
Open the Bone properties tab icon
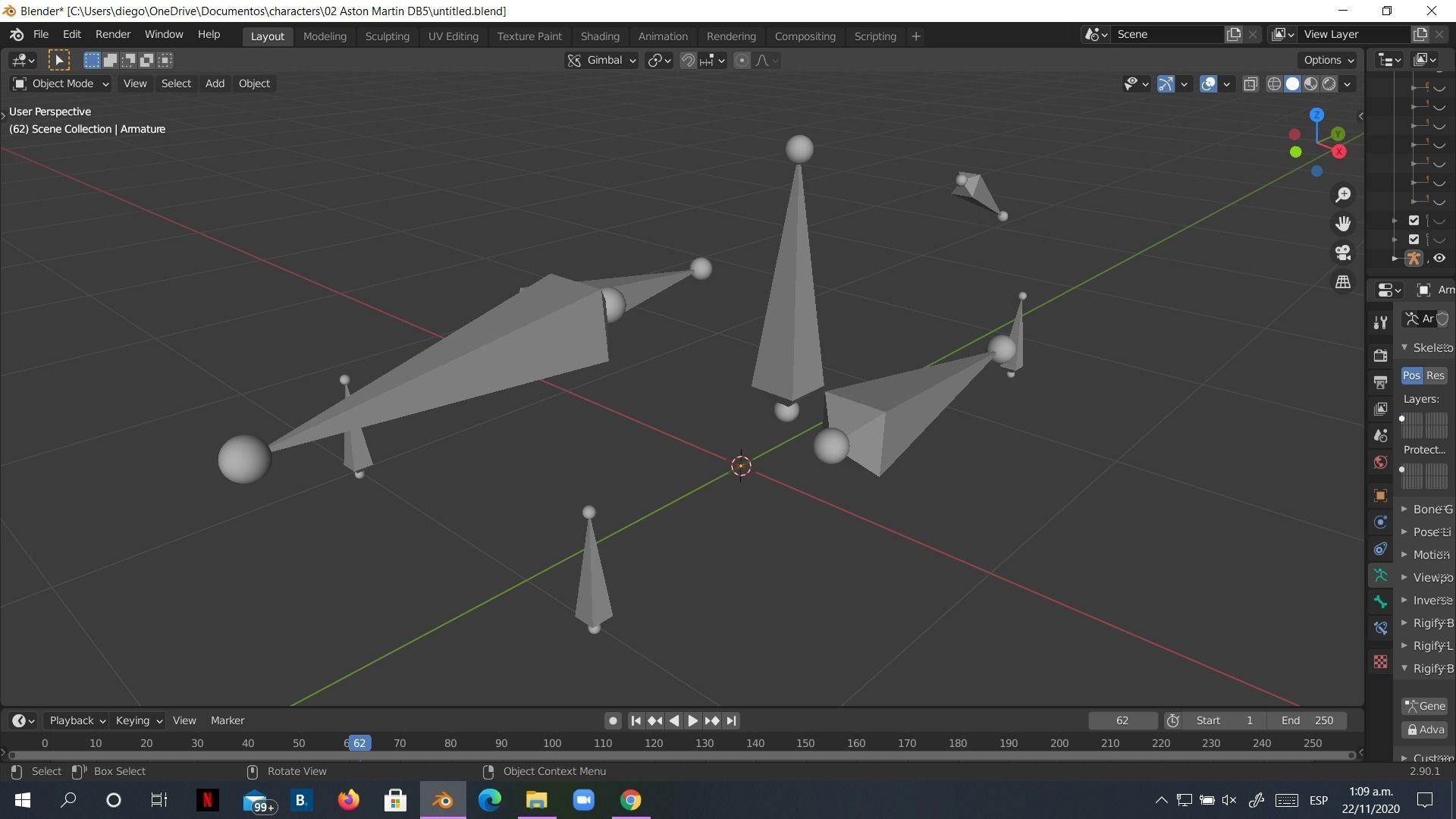pyautogui.click(x=1380, y=602)
